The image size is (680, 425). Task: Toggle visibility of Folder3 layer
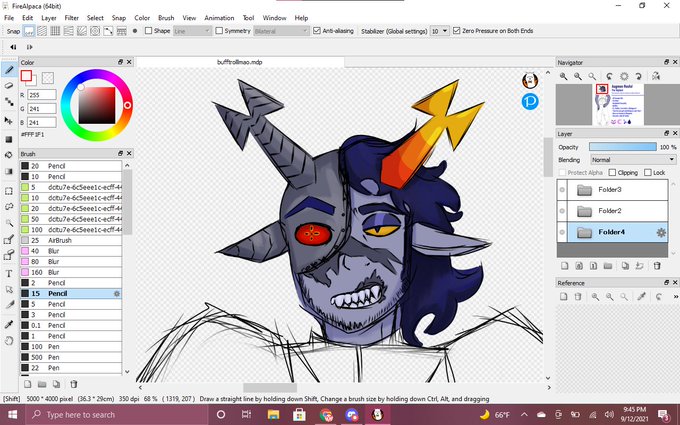tap(562, 190)
